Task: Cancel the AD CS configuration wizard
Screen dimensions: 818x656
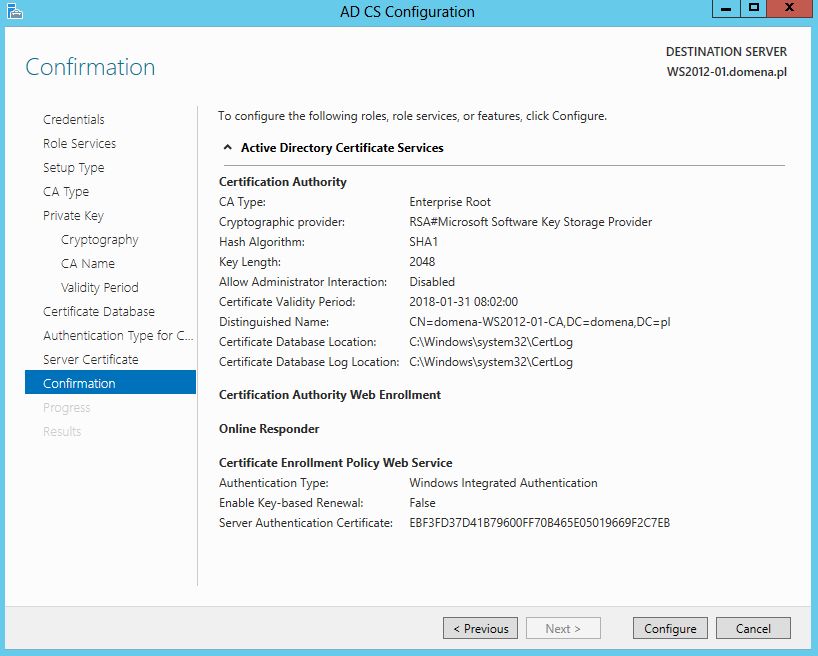Action: 753,628
